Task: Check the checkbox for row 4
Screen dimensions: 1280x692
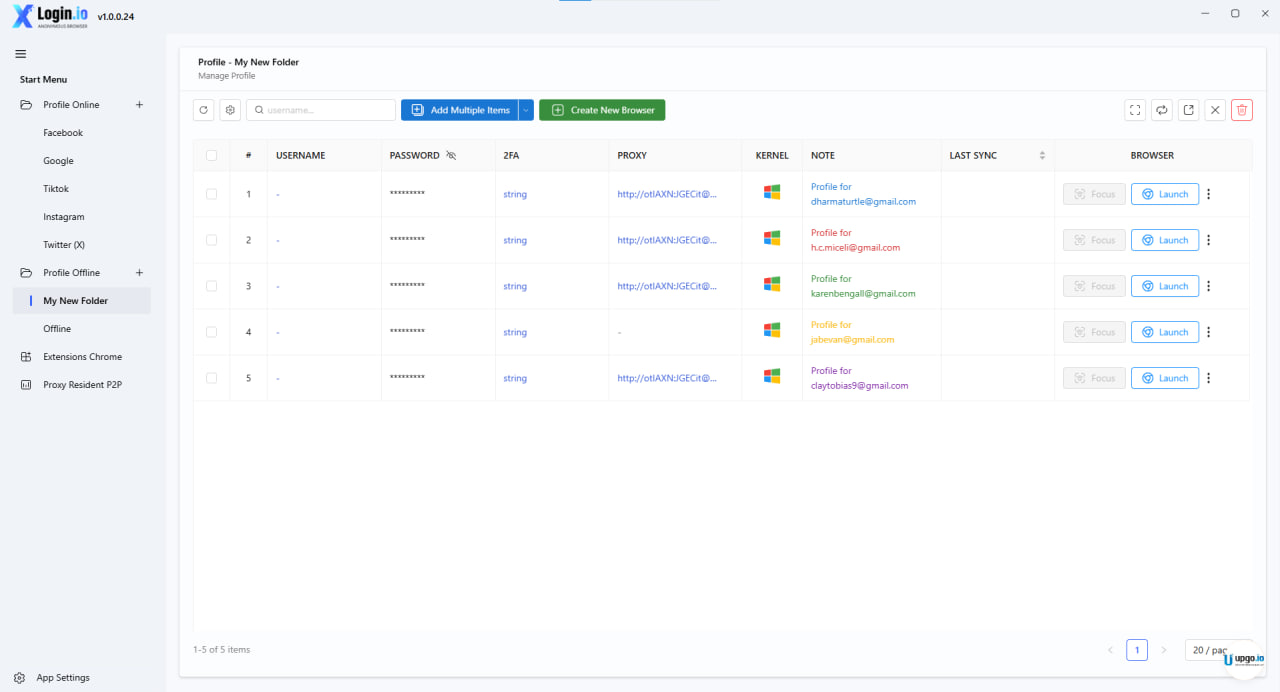Action: (211, 332)
